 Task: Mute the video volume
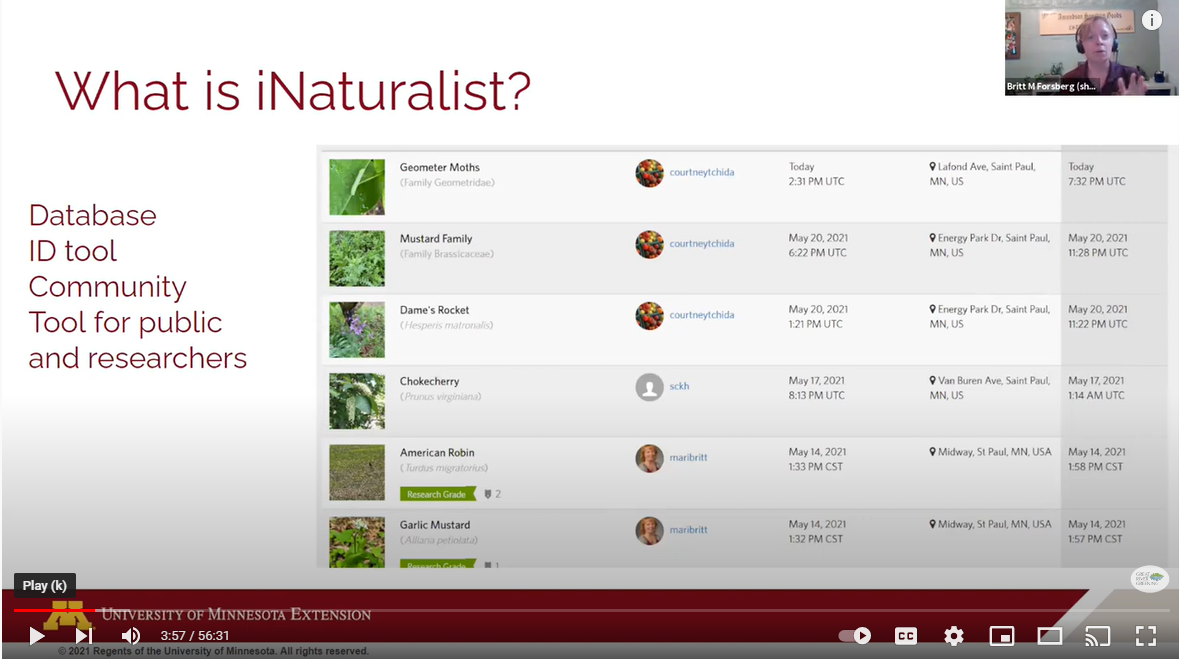click(x=131, y=636)
